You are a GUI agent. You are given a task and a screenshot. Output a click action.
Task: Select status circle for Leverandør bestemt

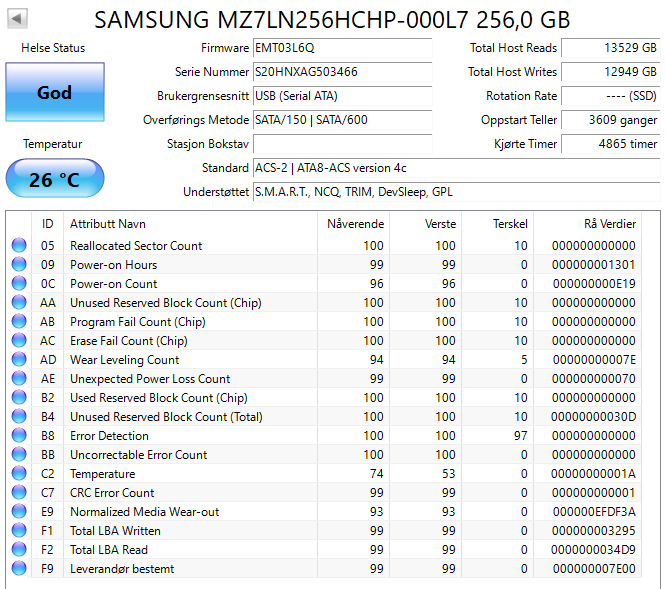click(19, 568)
